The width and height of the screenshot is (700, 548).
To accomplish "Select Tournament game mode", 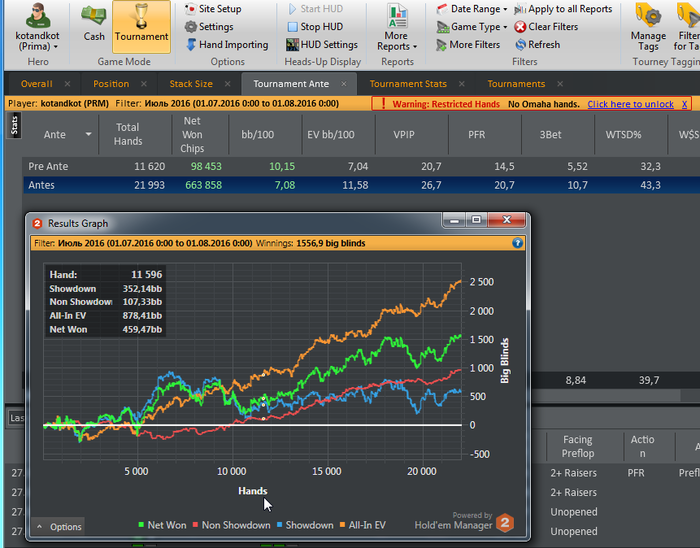I will coord(141,26).
